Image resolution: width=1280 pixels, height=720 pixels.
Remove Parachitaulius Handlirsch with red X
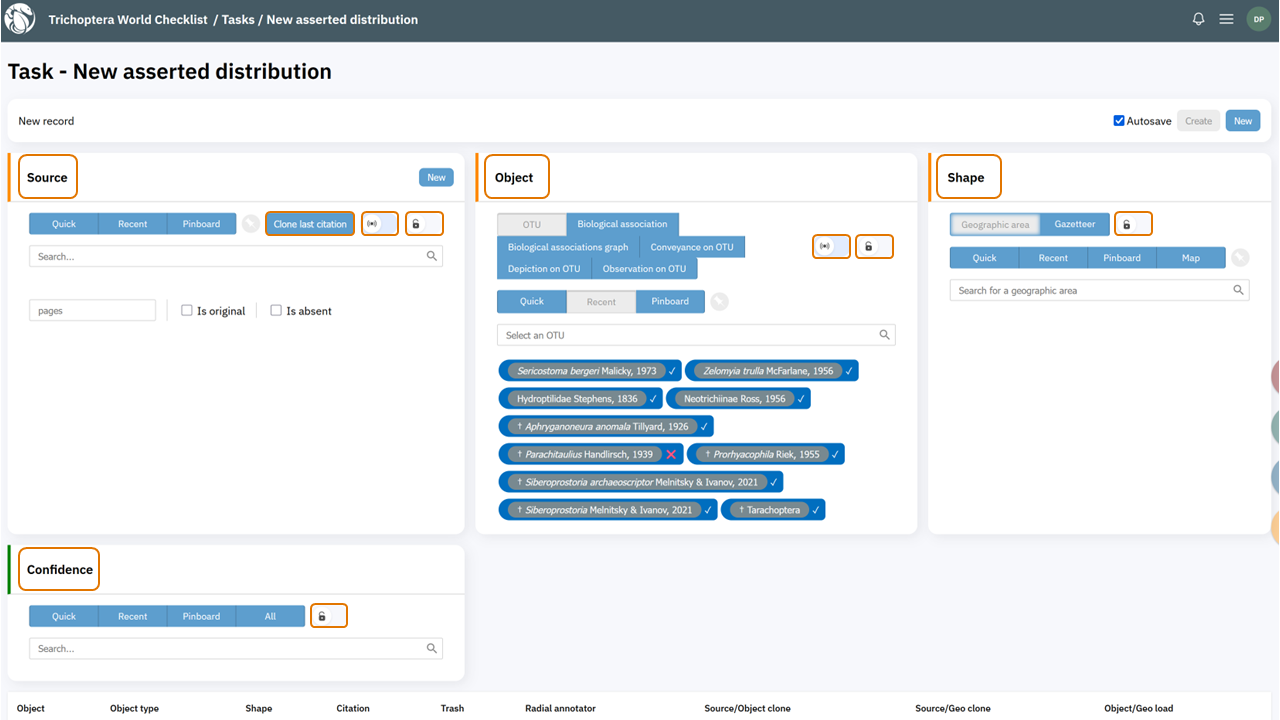point(671,455)
